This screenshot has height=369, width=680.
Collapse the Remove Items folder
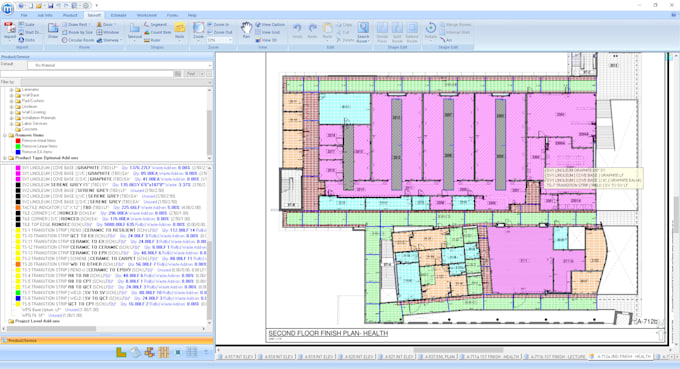click(5, 135)
